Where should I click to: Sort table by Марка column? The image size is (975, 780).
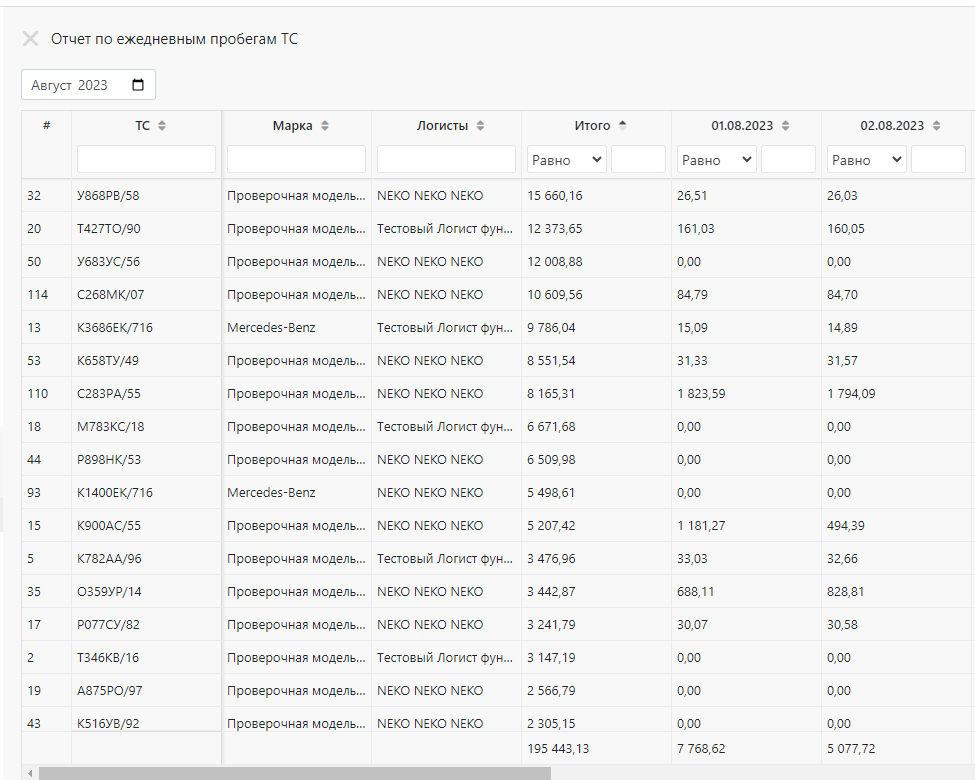coord(325,126)
